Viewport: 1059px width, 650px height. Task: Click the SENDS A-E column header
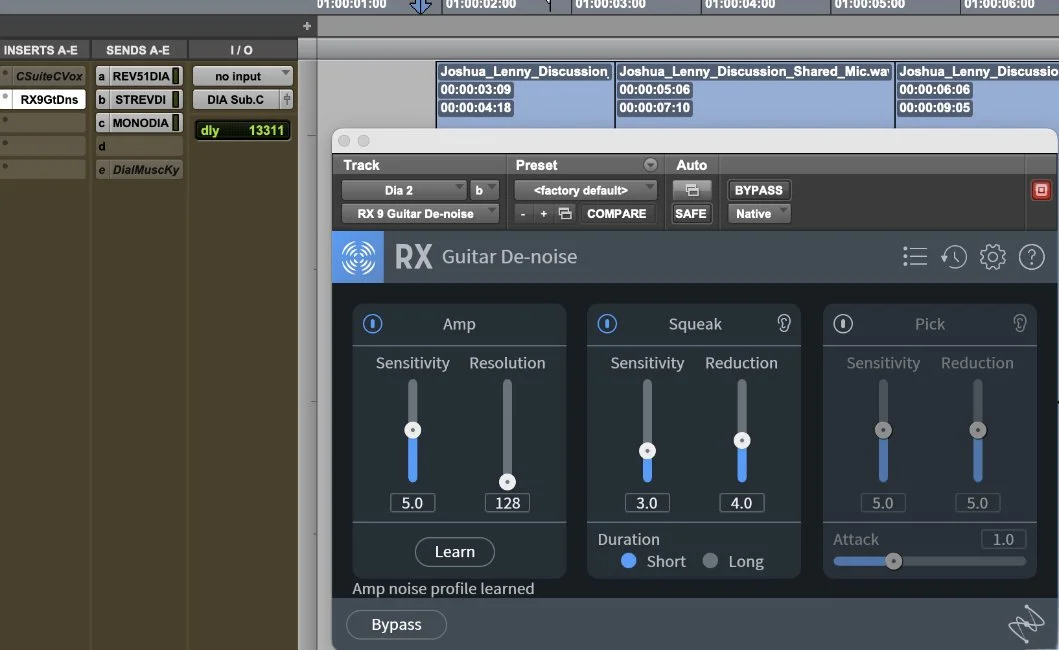138,50
